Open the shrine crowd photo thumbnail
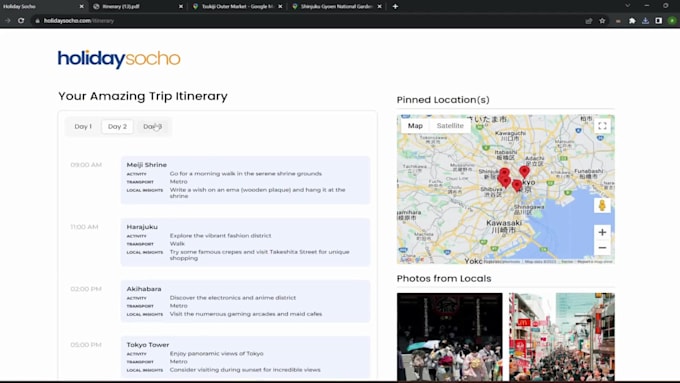Image resolution: width=680 pixels, height=383 pixels. point(449,337)
